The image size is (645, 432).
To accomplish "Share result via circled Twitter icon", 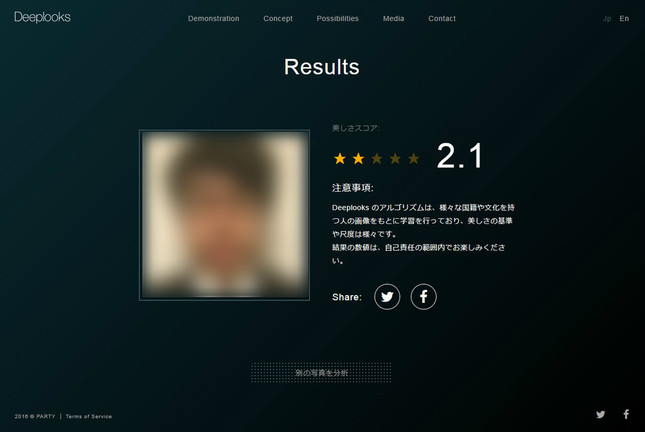I will [387, 297].
